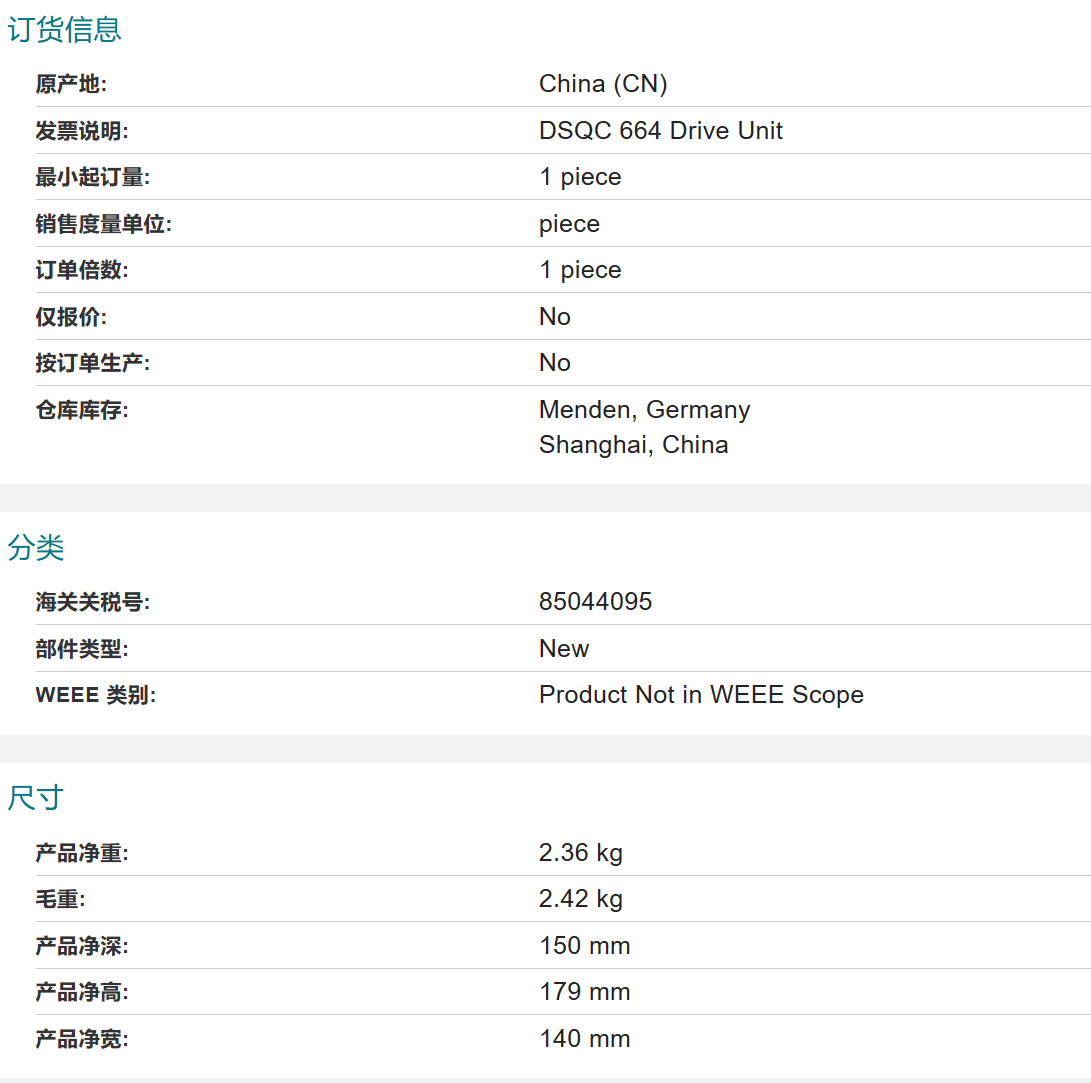Click the No value of 仅报价
Screen dimensions: 1091x1083
[x=555, y=316]
